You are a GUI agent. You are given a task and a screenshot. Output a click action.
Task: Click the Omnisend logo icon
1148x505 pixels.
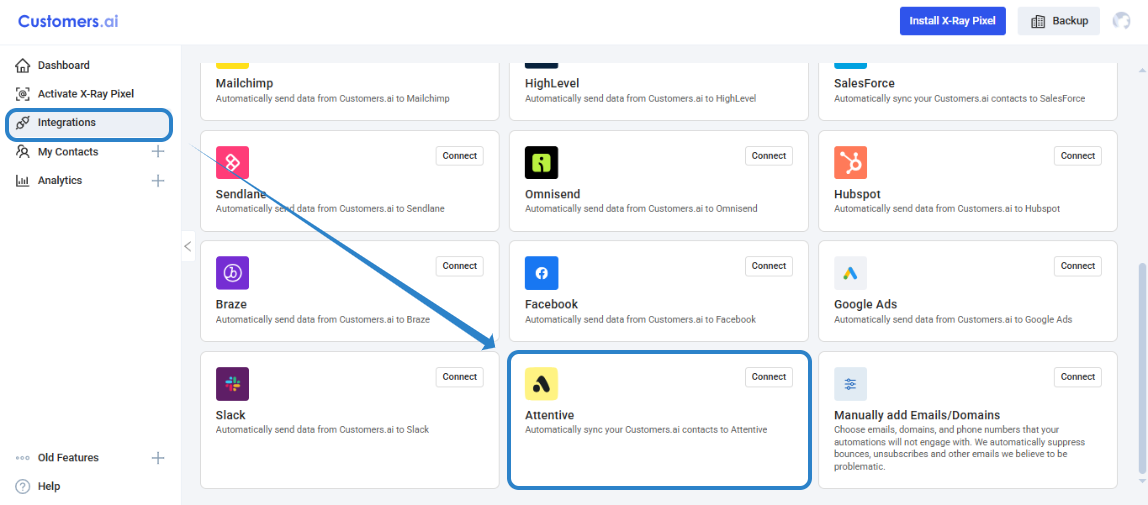coord(541,162)
